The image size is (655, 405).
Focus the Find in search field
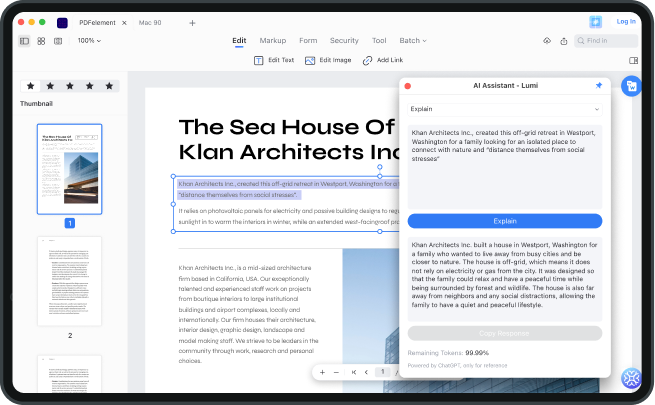point(606,40)
